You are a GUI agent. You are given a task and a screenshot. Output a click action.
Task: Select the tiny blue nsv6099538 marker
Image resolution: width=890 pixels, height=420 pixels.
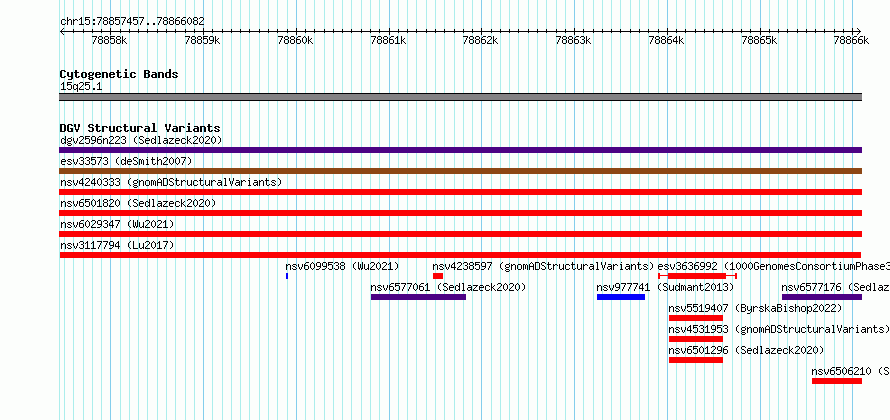click(287, 276)
